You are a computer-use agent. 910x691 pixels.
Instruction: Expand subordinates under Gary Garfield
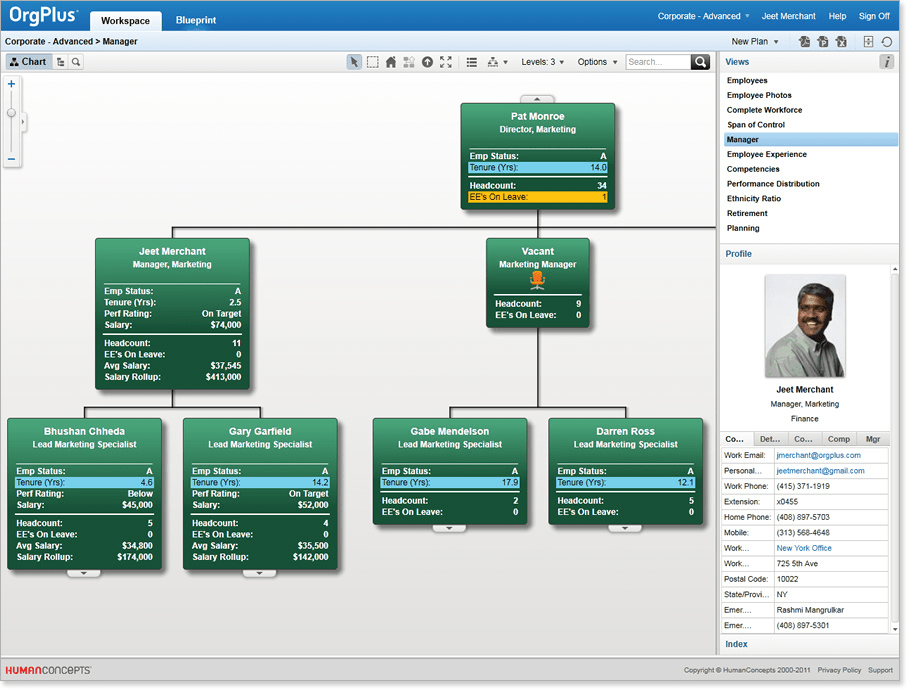(x=259, y=573)
